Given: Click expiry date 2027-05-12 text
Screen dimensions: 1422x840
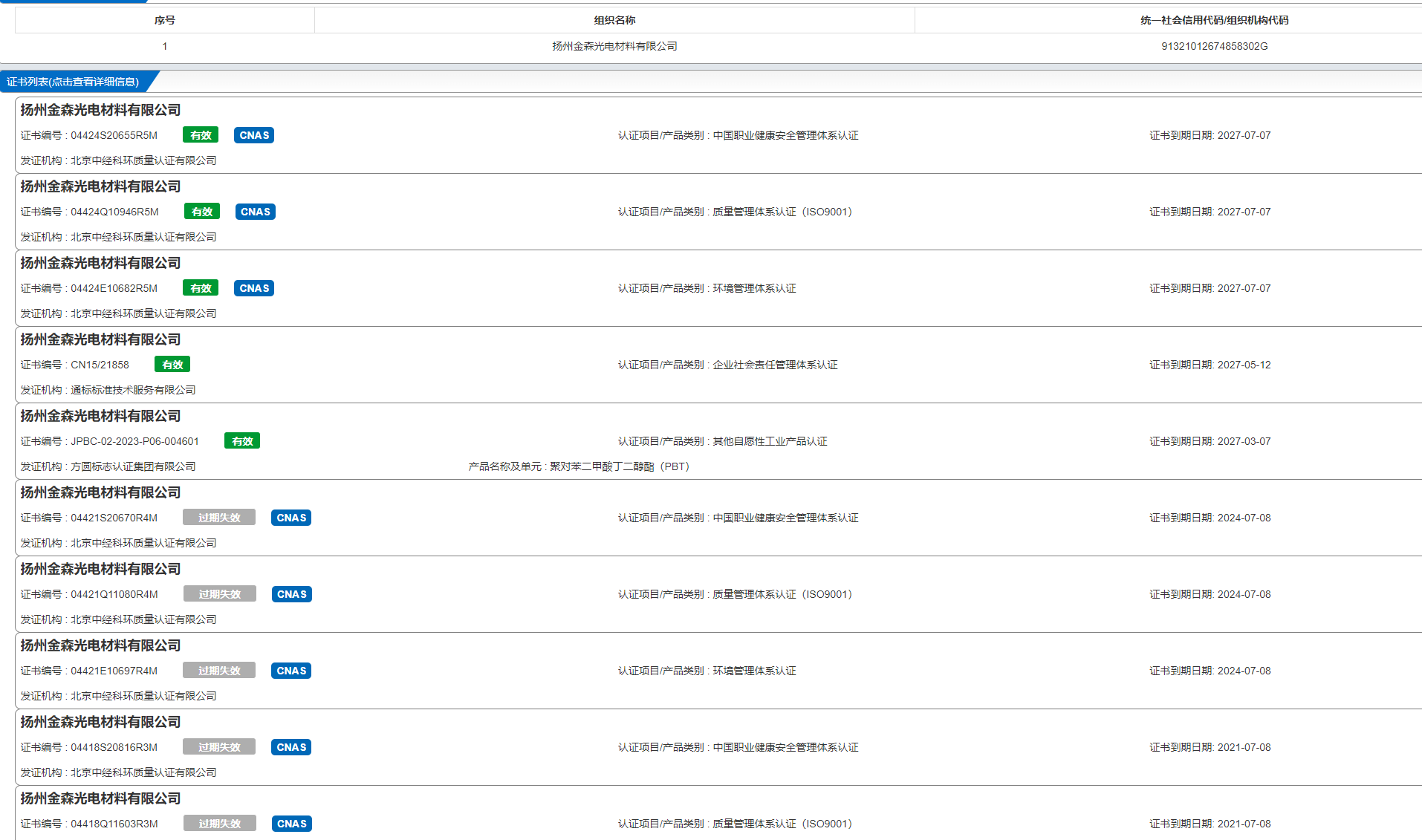Looking at the screenshot, I should click(1244, 365).
